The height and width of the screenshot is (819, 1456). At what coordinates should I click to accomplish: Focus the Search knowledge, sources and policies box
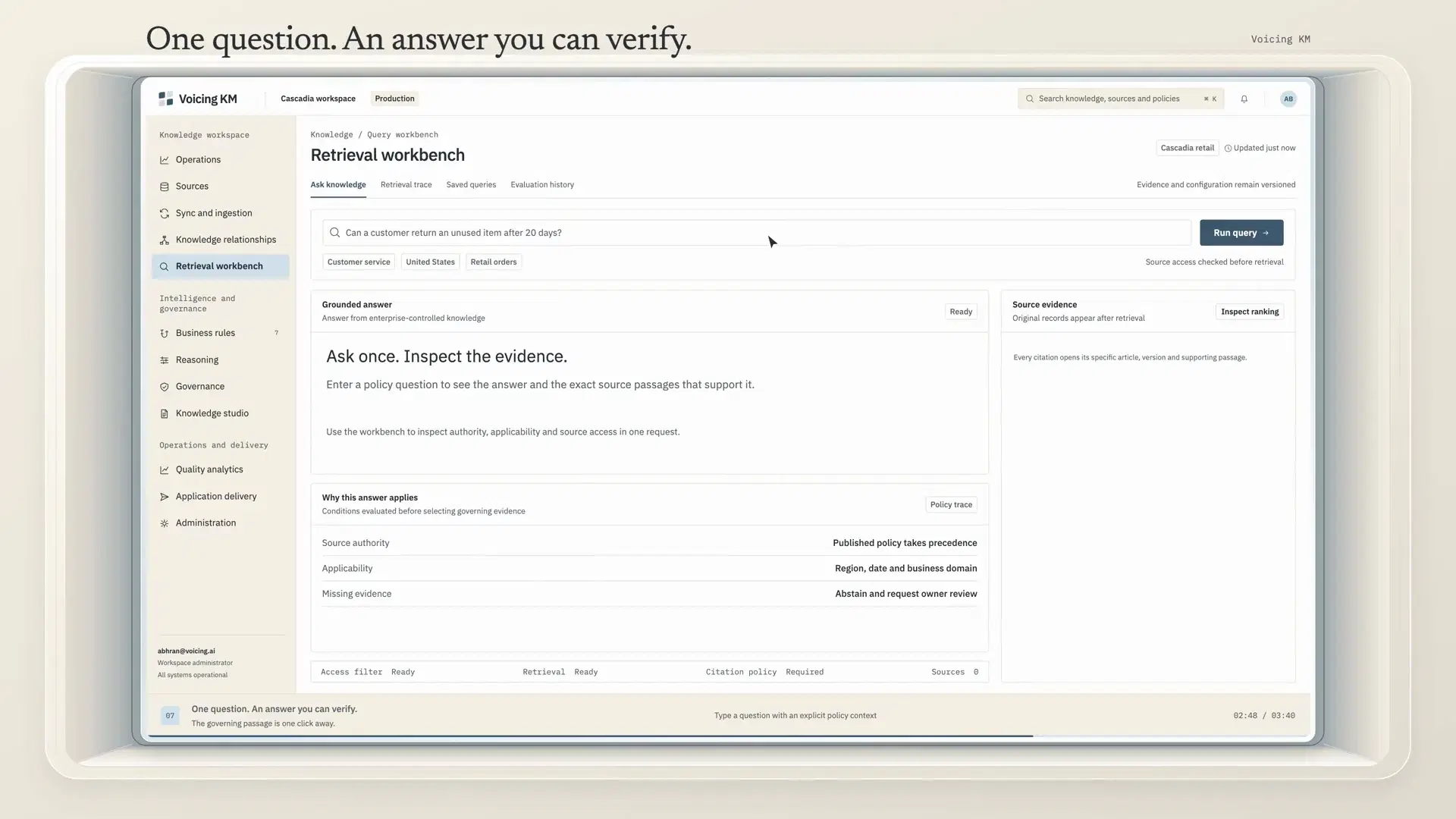tap(1121, 99)
